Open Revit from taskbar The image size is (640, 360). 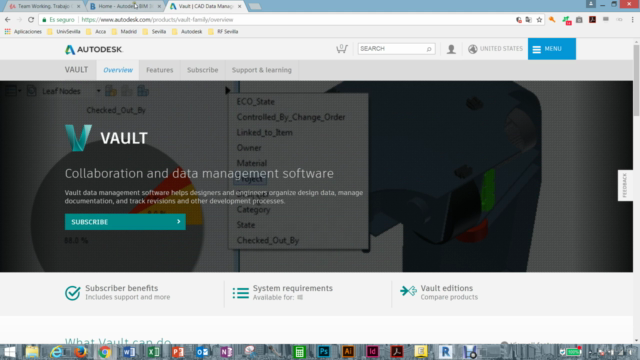click(445, 352)
